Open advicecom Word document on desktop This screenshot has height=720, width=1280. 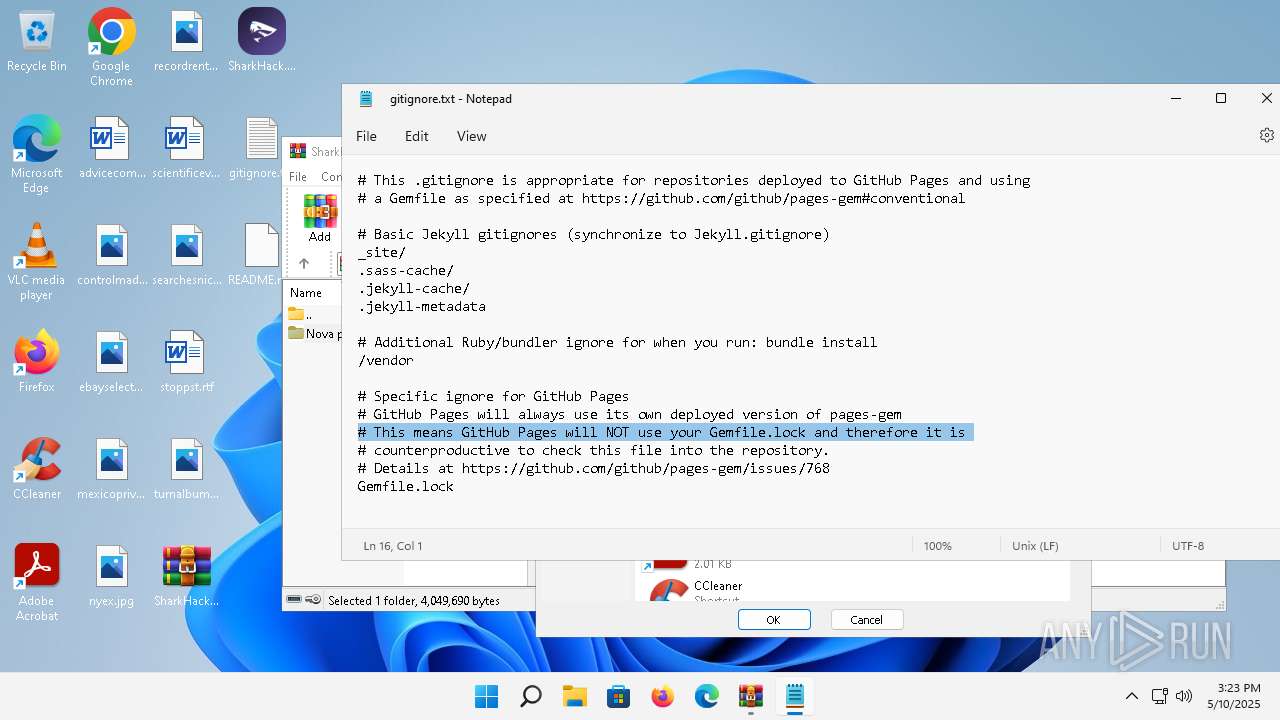pos(111,148)
